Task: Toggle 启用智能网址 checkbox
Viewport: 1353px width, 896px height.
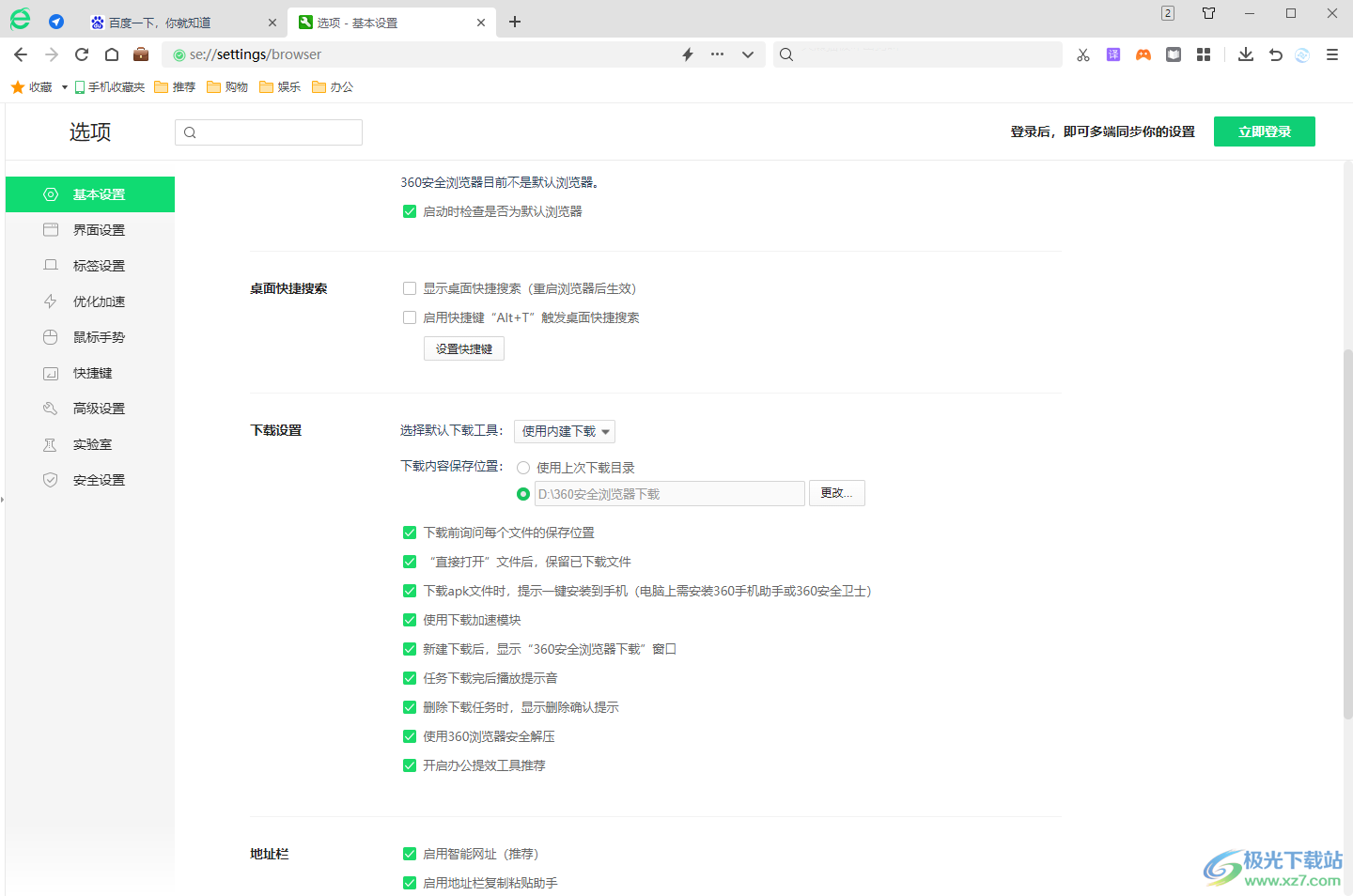Action: [410, 854]
